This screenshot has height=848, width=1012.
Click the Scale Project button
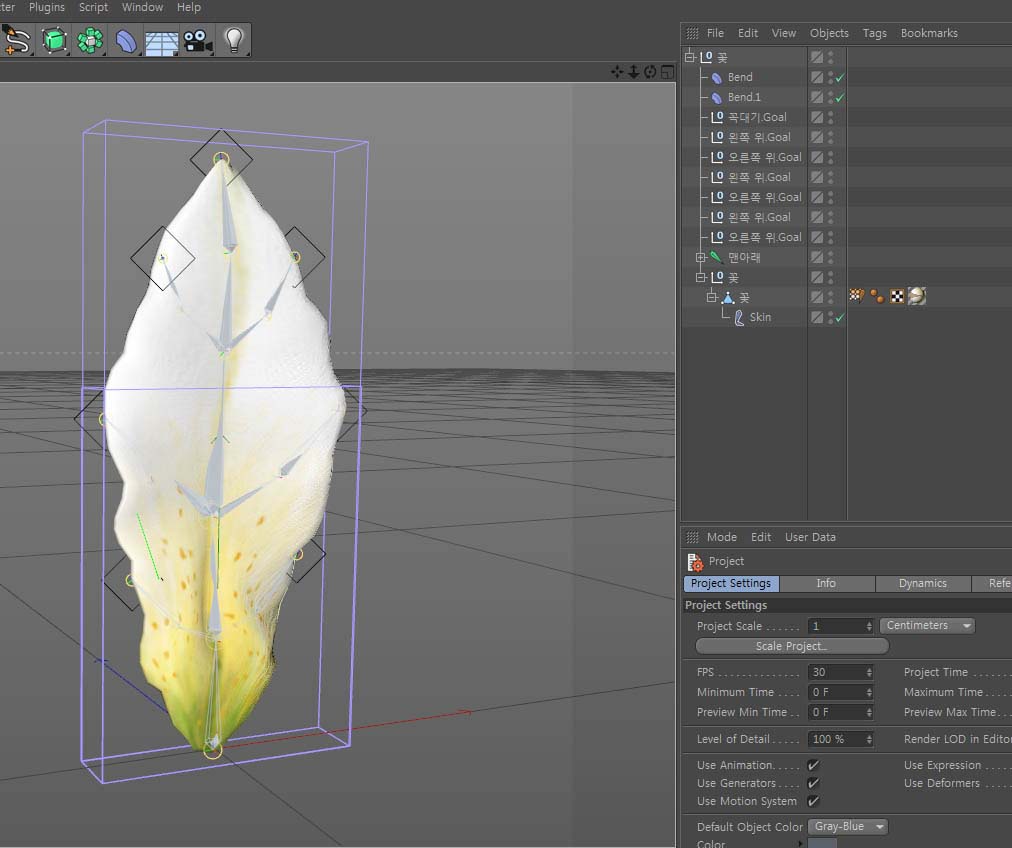click(x=790, y=646)
